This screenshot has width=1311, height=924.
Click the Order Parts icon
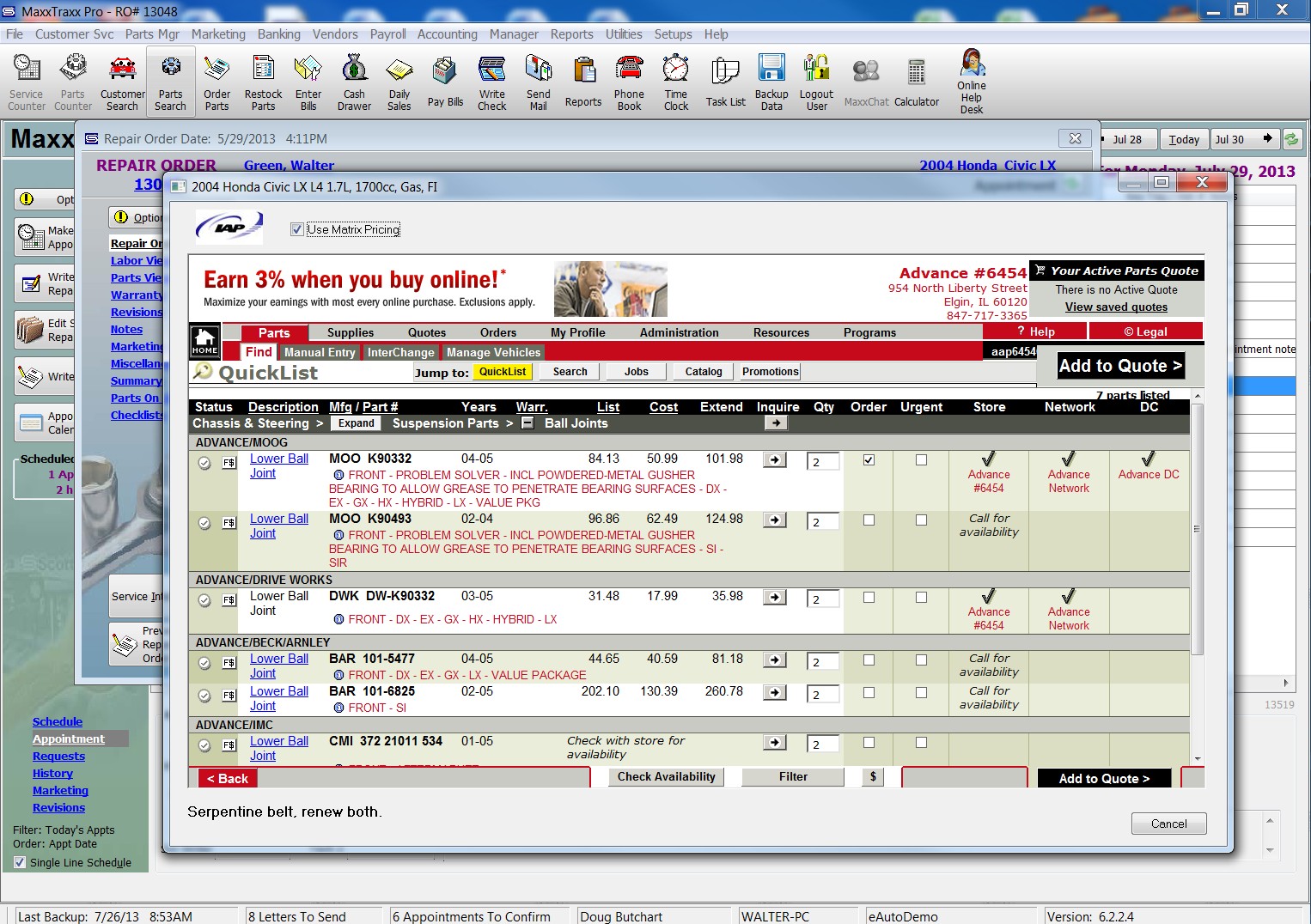click(216, 82)
